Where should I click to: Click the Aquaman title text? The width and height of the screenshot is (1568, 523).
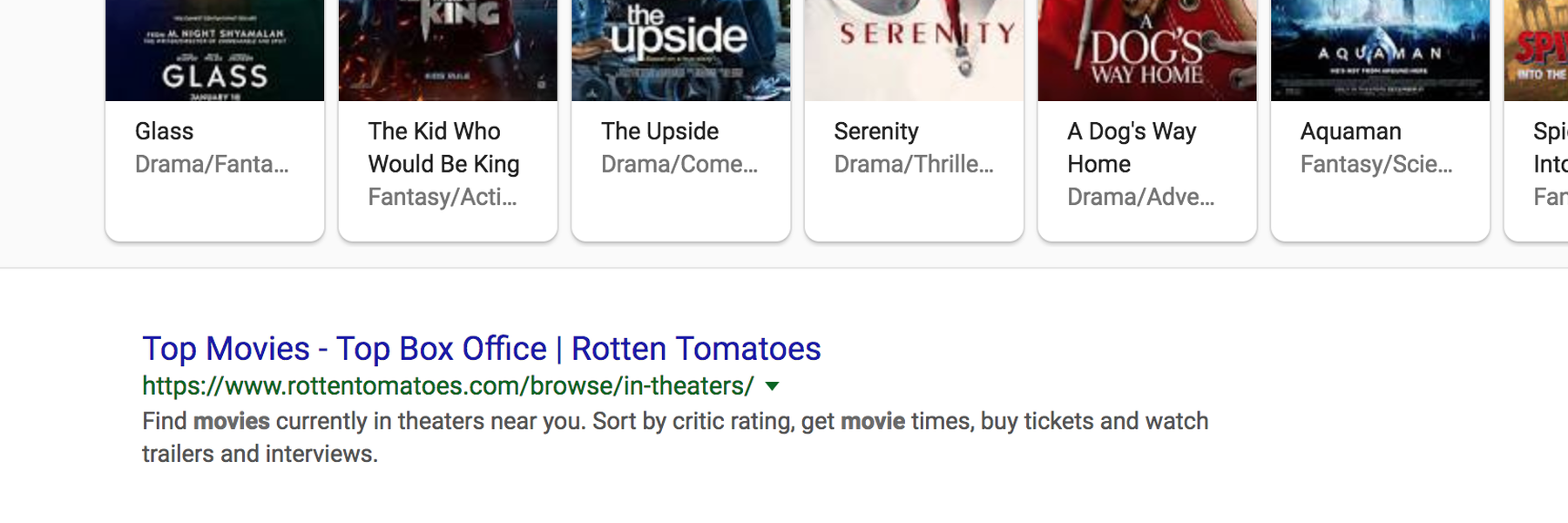click(x=1351, y=131)
